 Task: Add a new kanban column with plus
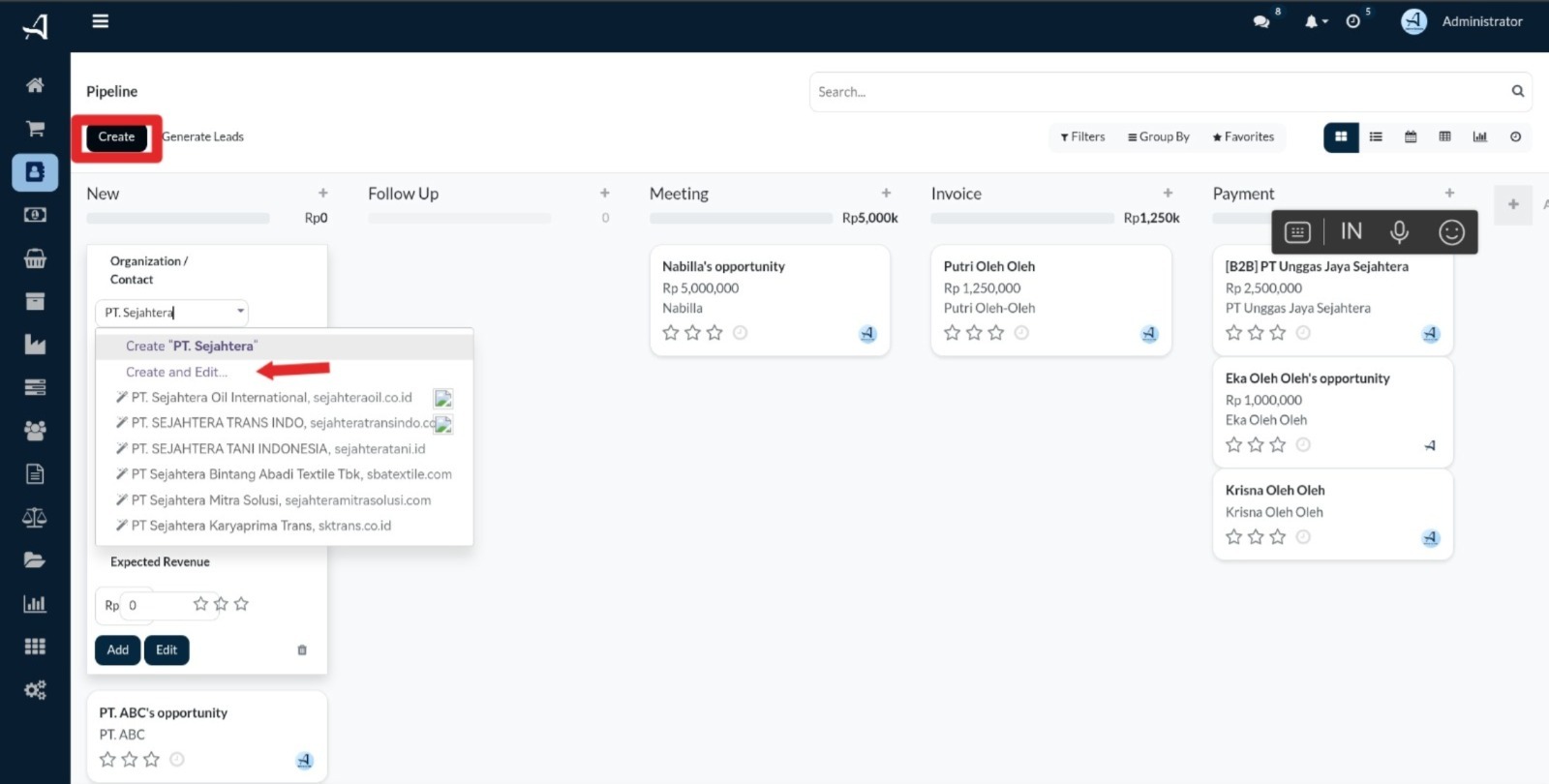1513,204
